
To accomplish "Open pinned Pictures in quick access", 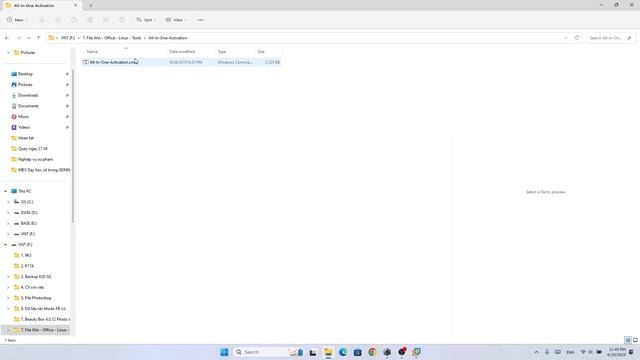I will (25, 84).
